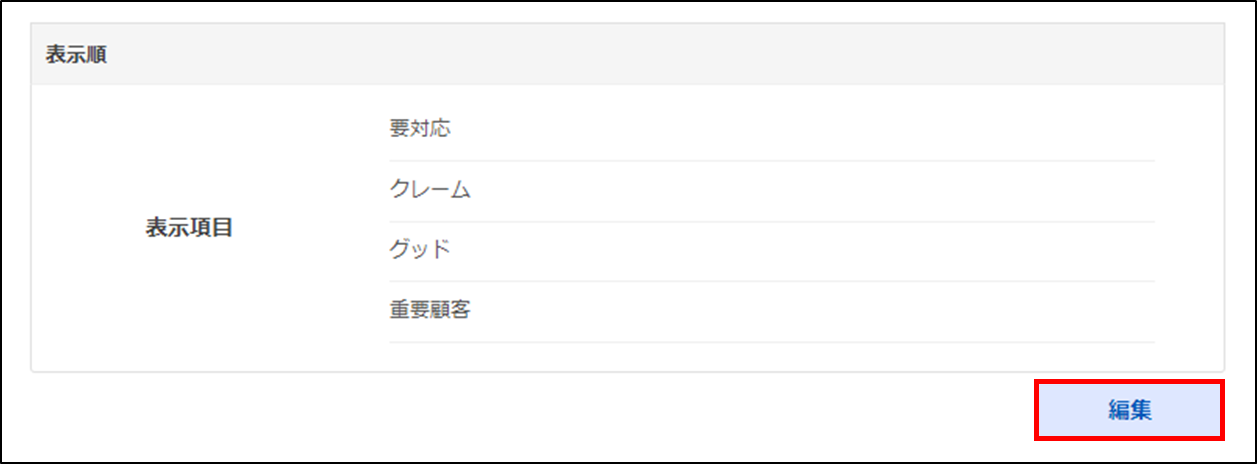
Task: Select the 要対応 display item
Action: (420, 129)
